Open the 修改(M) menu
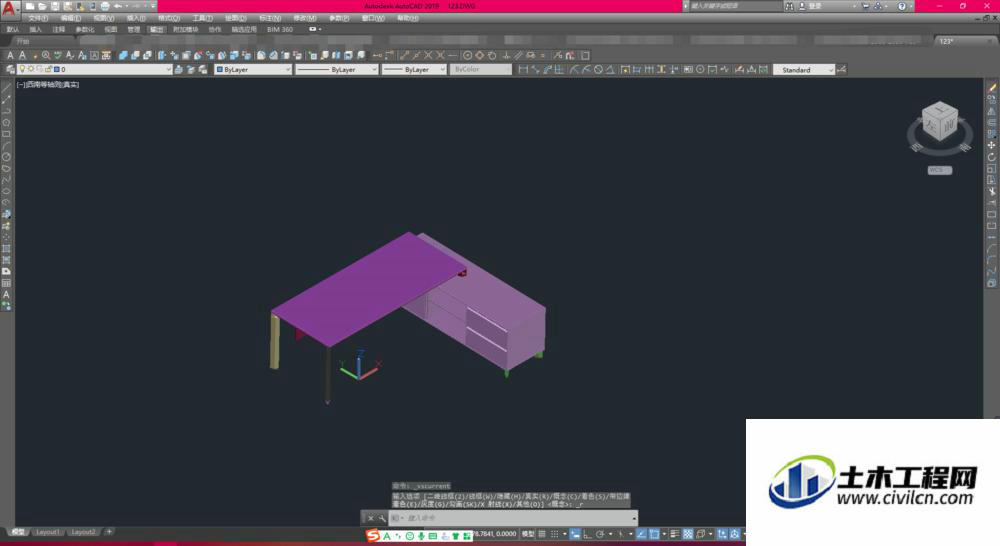Image resolution: width=1000 pixels, height=546 pixels. pos(304,18)
